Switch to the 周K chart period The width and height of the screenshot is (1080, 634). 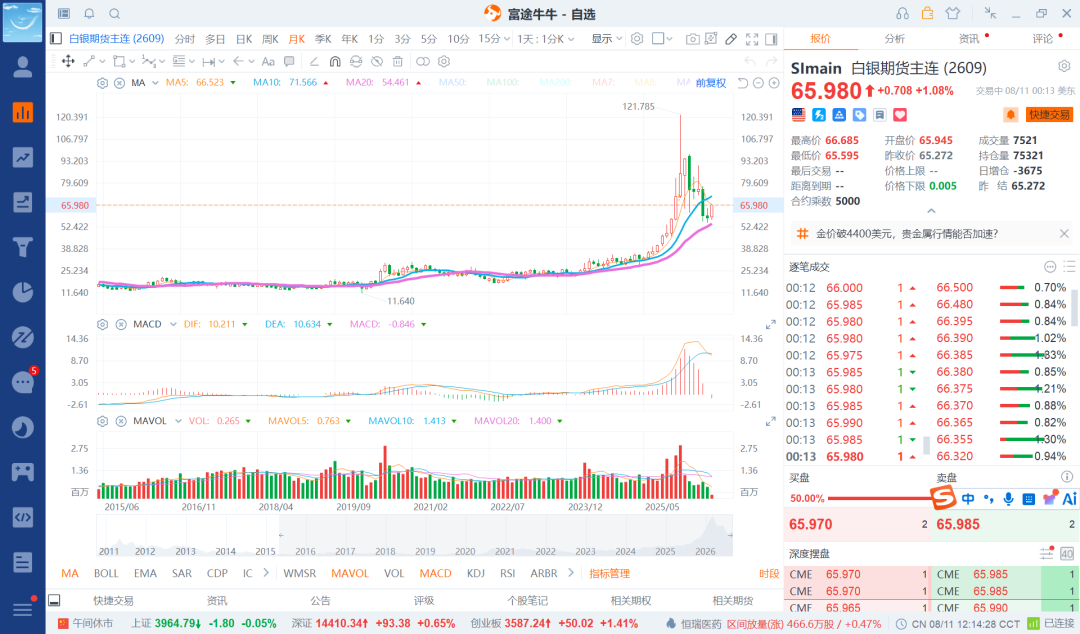[270, 39]
